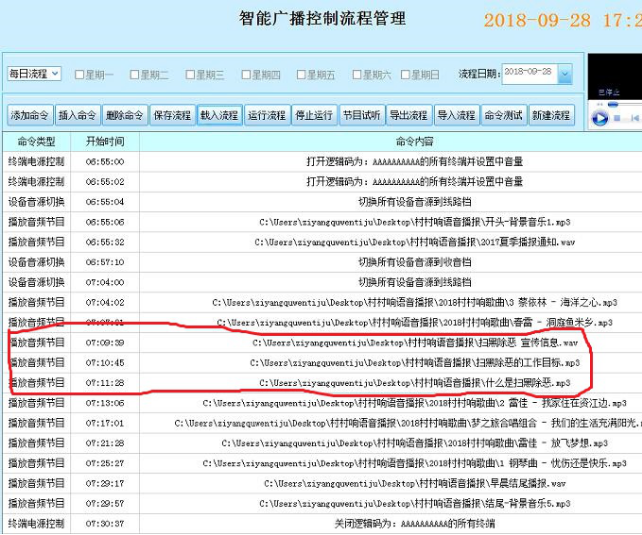This screenshot has width=642, height=535.
Task: Expand the 流程日期 date picker arrow
Action: pyautogui.click(x=565, y=74)
